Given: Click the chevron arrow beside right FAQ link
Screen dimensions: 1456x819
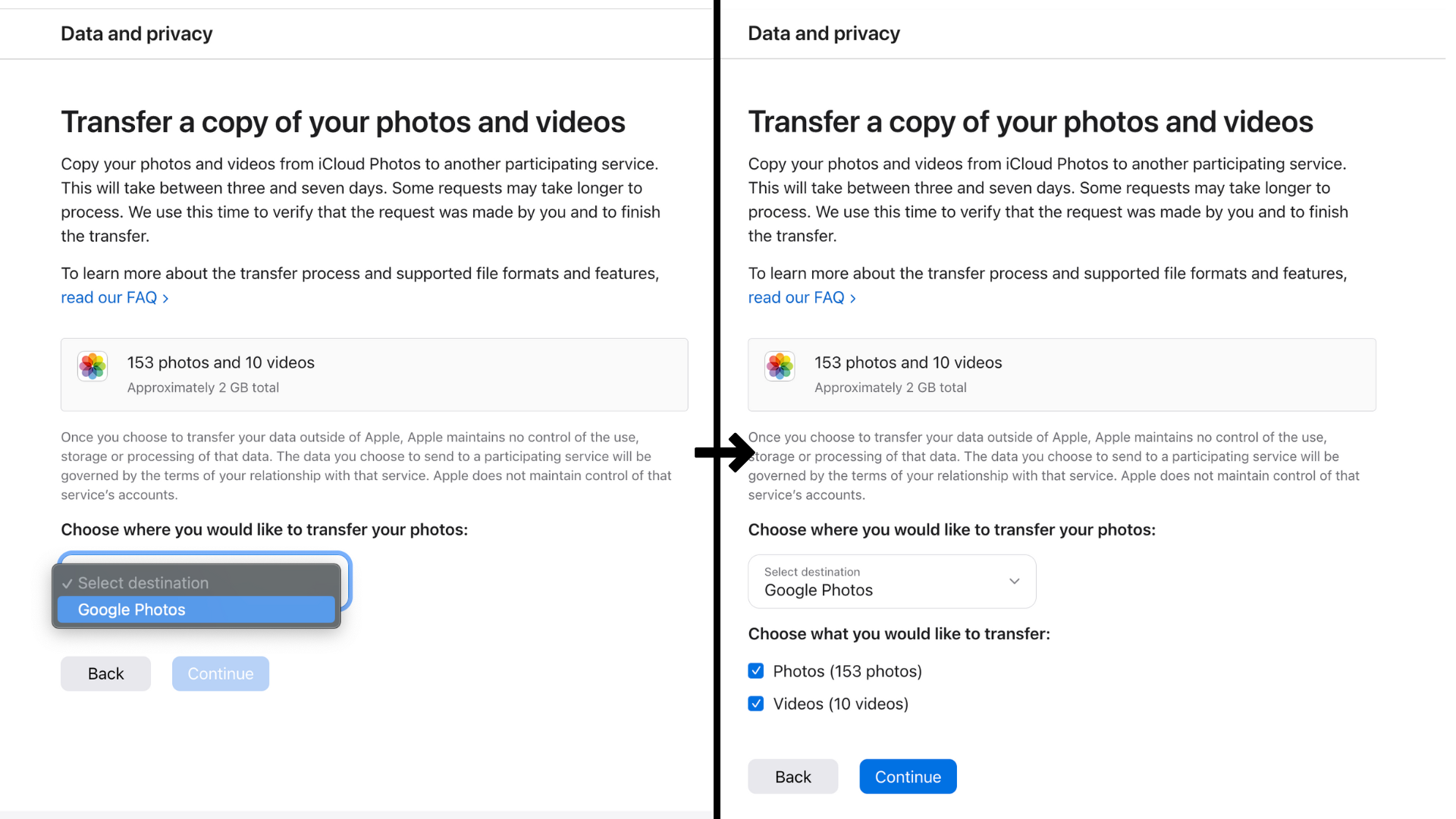Looking at the screenshot, I should click(x=853, y=299).
